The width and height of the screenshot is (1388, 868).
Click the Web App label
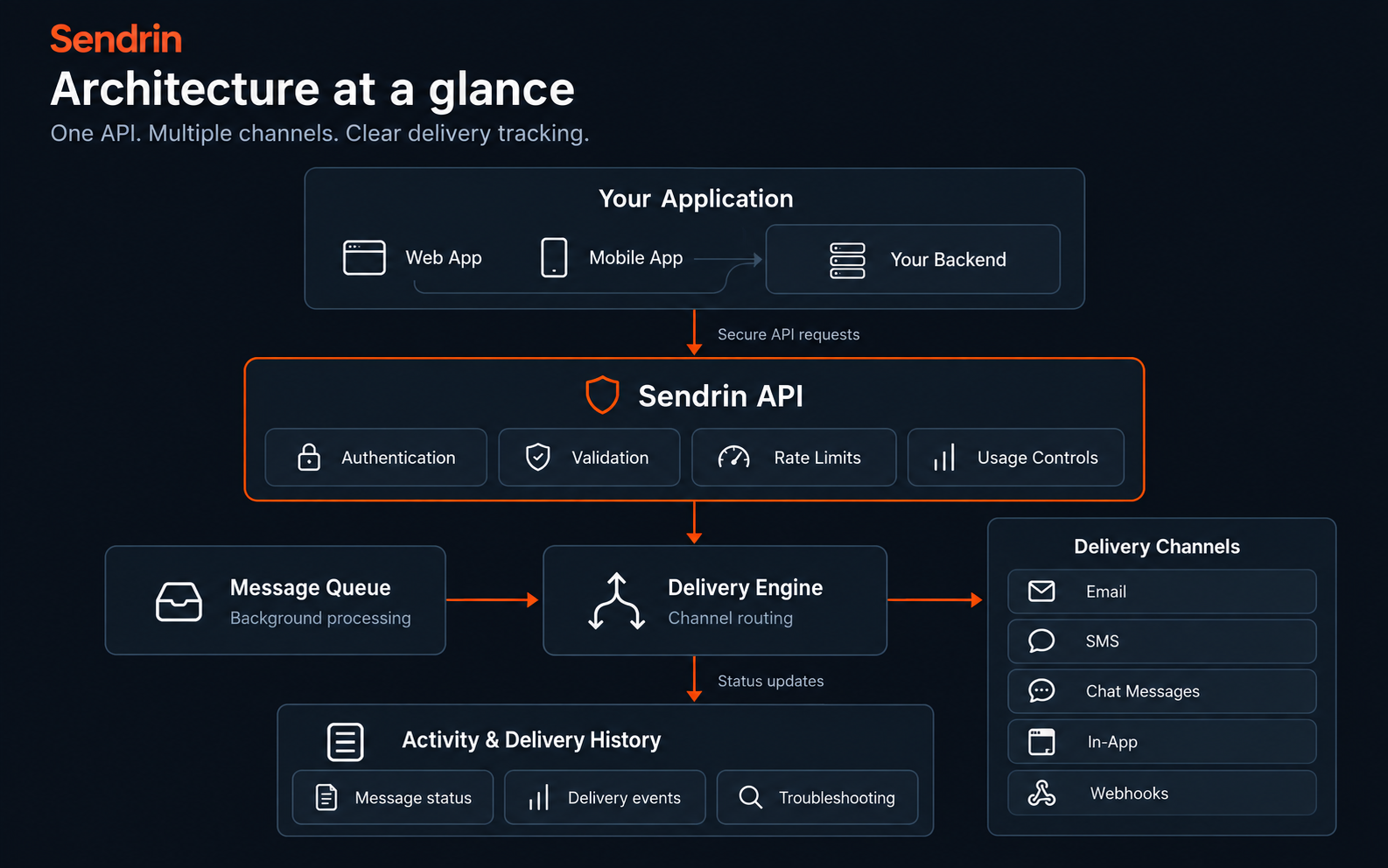pyautogui.click(x=444, y=257)
